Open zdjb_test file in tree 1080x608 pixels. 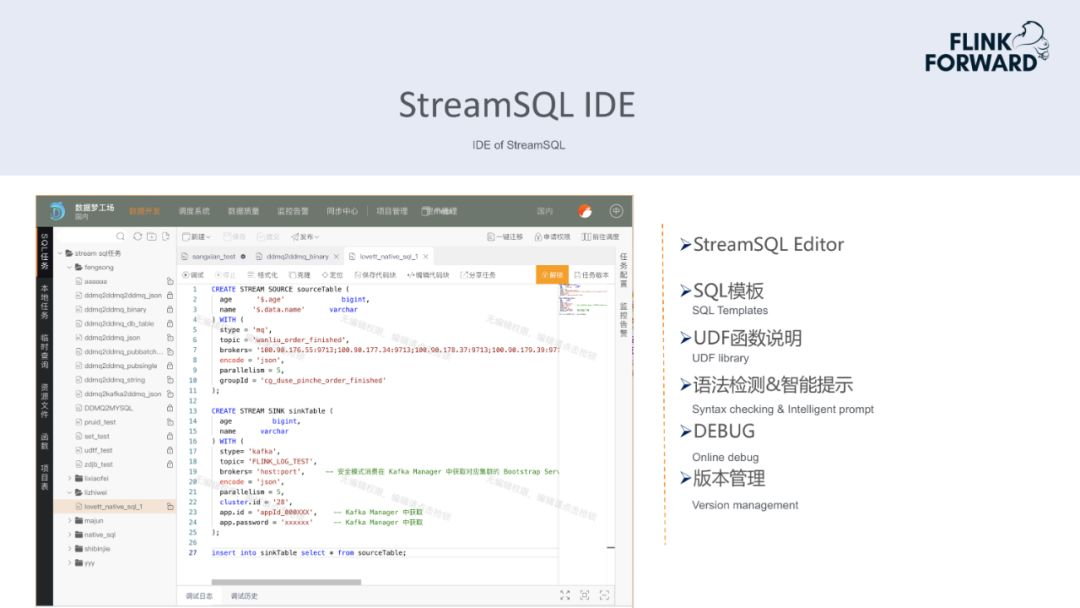click(x=99, y=464)
